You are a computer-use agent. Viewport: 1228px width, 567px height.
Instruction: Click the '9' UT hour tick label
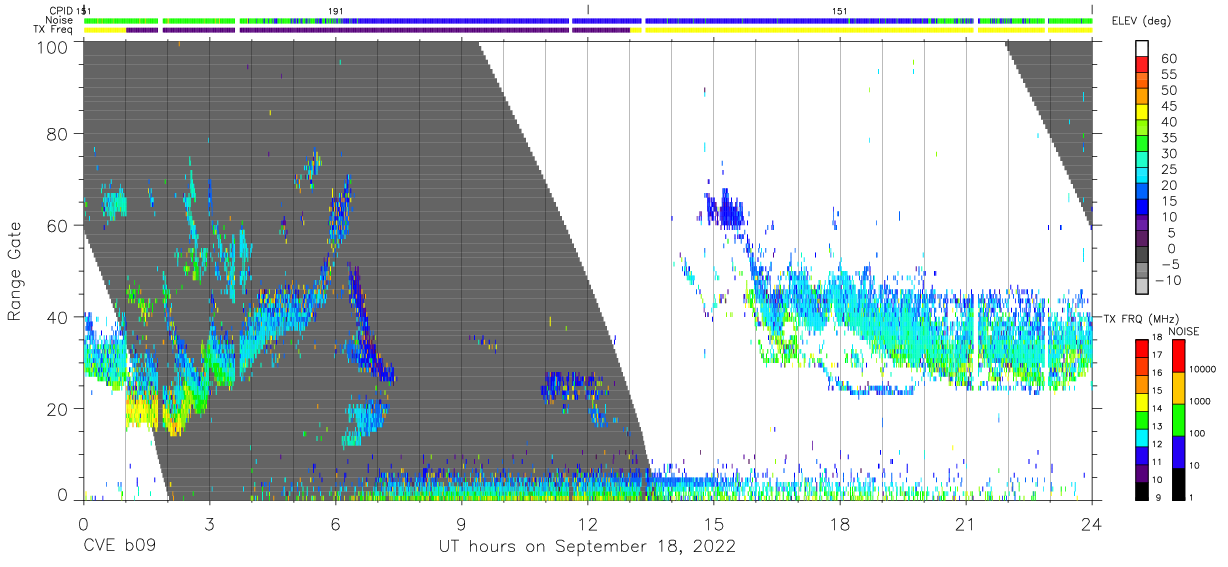461,523
